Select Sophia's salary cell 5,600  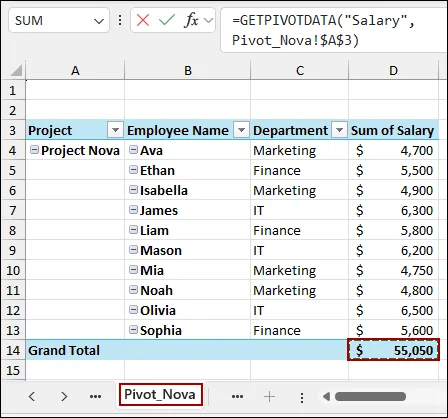[x=393, y=330]
